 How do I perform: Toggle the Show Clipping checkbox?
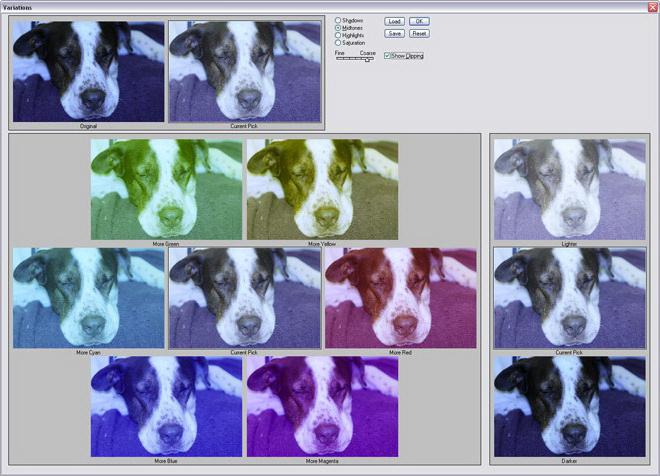click(x=387, y=56)
